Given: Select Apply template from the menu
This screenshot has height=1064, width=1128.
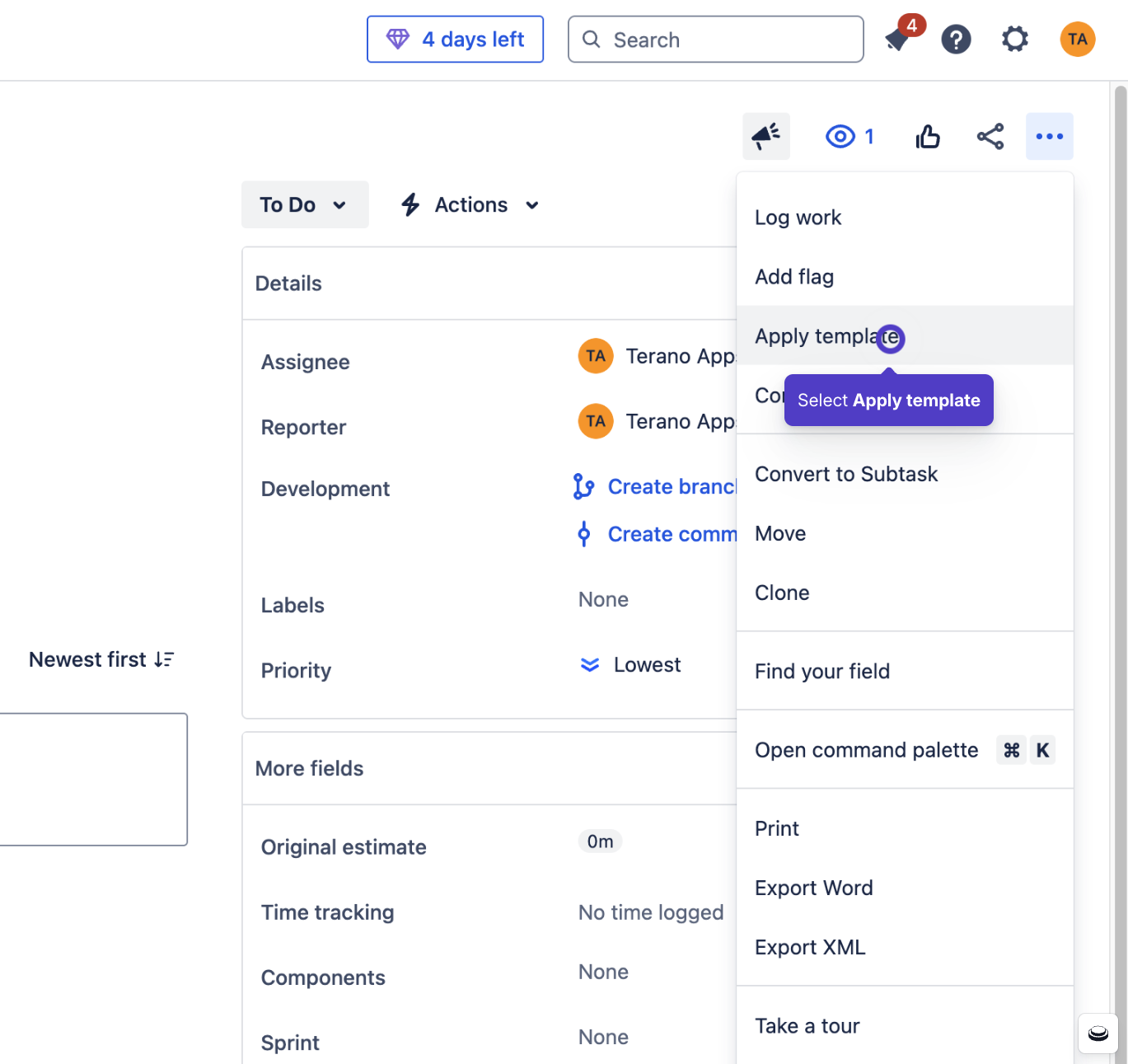Looking at the screenshot, I should coord(826,335).
